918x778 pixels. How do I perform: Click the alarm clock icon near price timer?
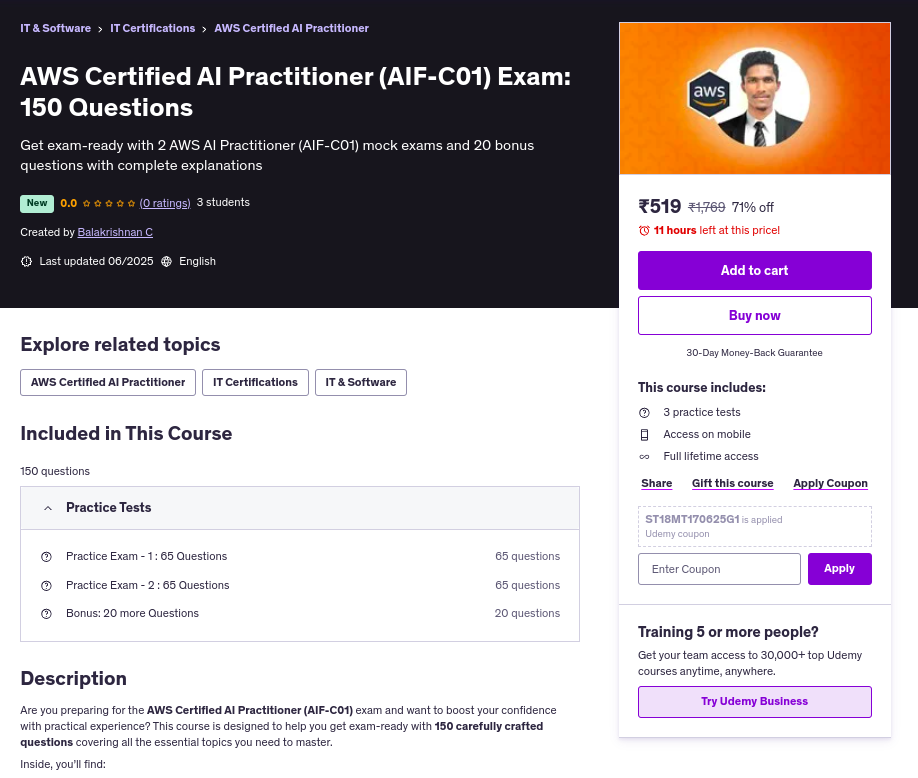644,230
